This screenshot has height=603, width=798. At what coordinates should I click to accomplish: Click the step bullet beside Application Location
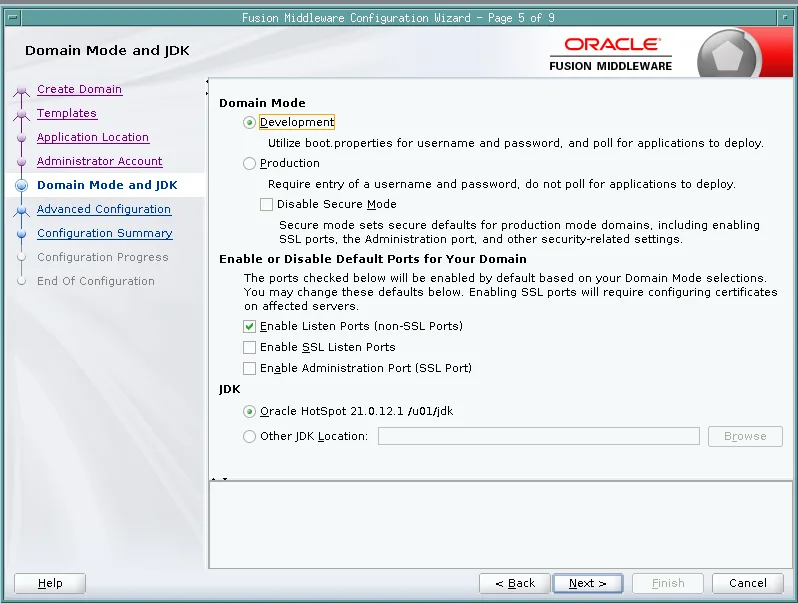pos(21,138)
